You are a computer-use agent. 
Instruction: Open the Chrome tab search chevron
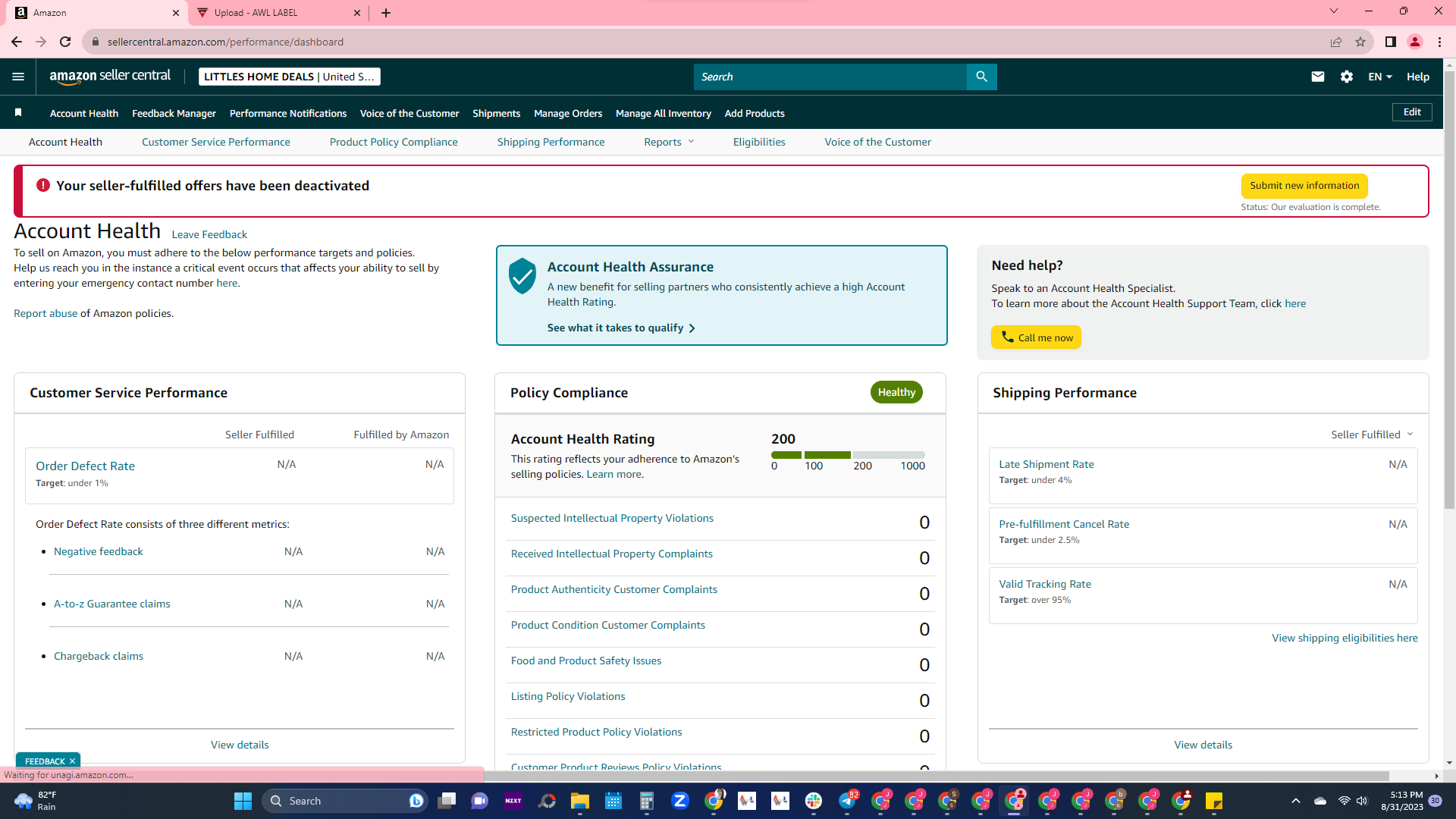coord(1334,11)
